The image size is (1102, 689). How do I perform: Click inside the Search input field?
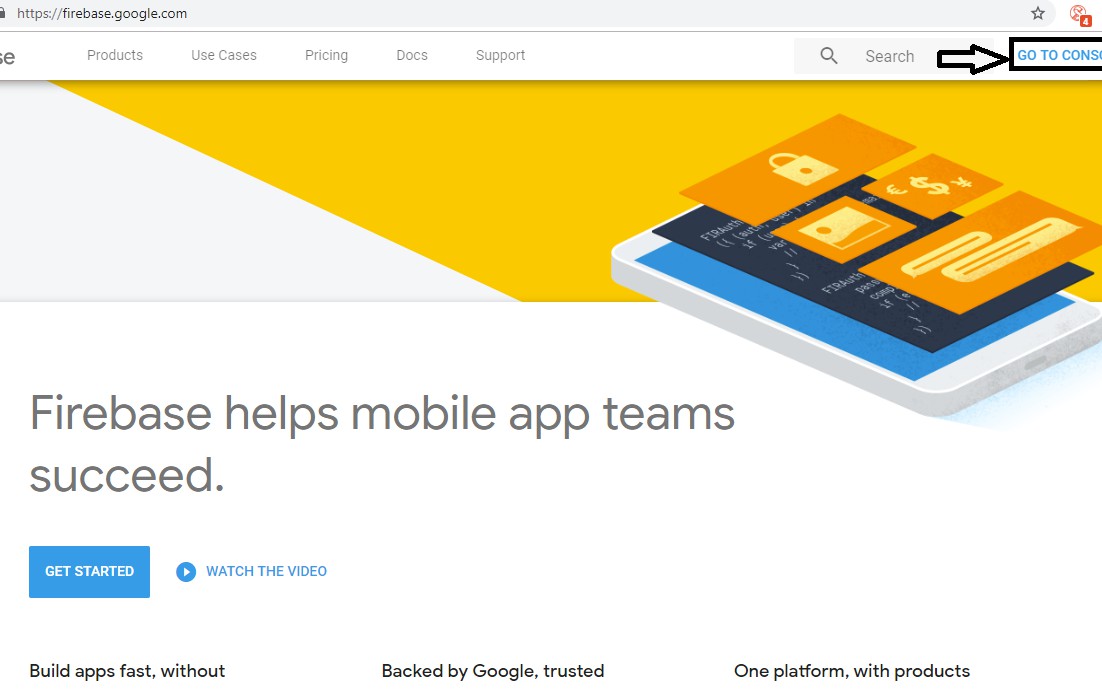(x=889, y=56)
